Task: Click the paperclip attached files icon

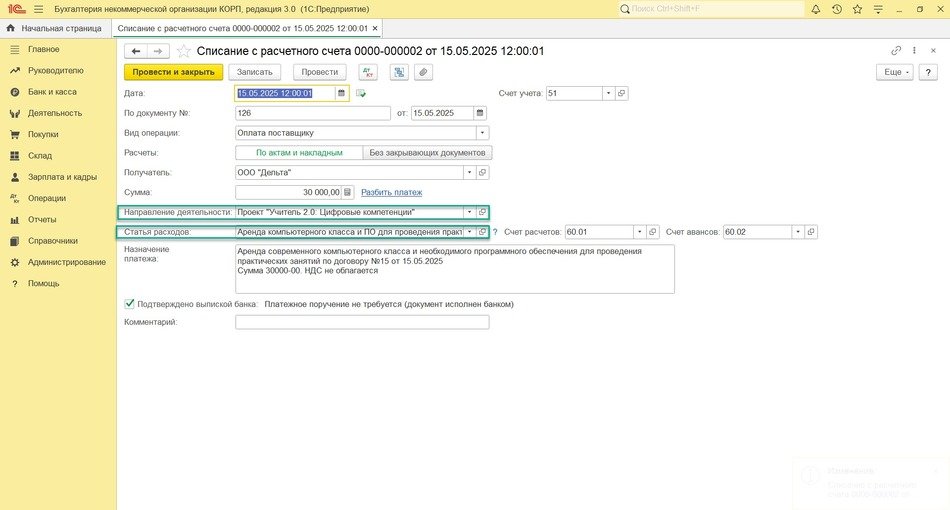Action: click(x=424, y=72)
